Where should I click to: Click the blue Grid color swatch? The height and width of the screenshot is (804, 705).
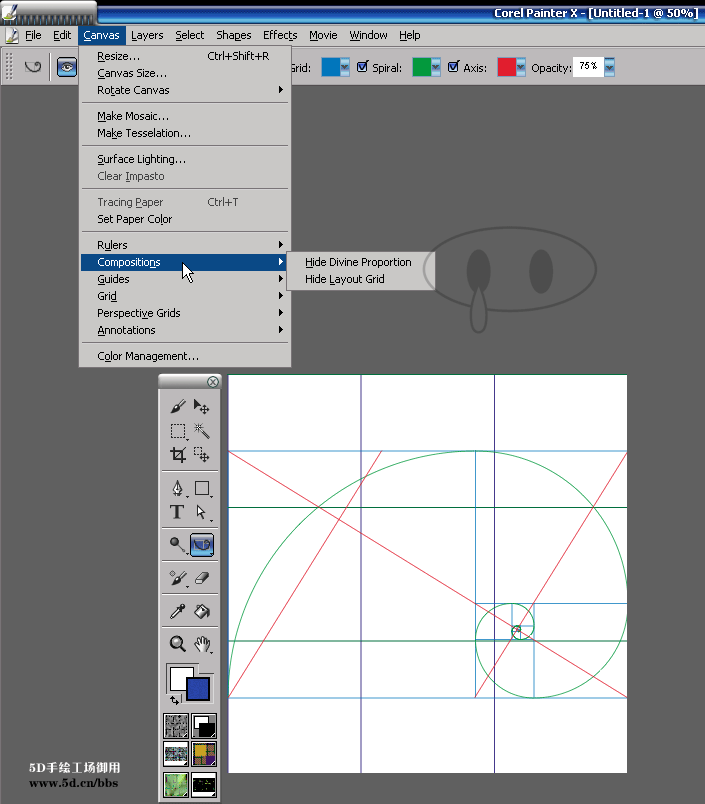pyautogui.click(x=331, y=67)
